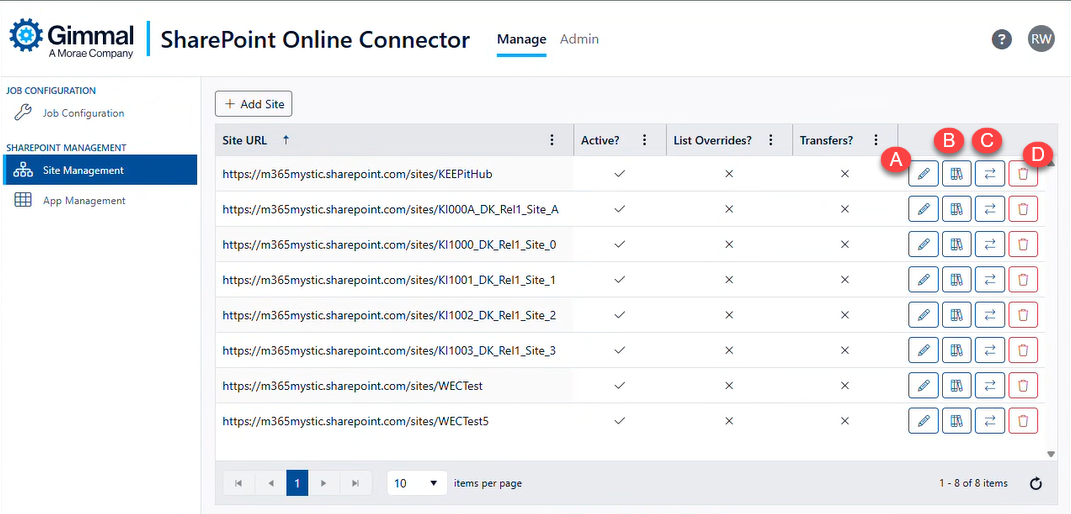1071x514 pixels.
Task: Open the Transfers? column options menu
Action: (876, 141)
